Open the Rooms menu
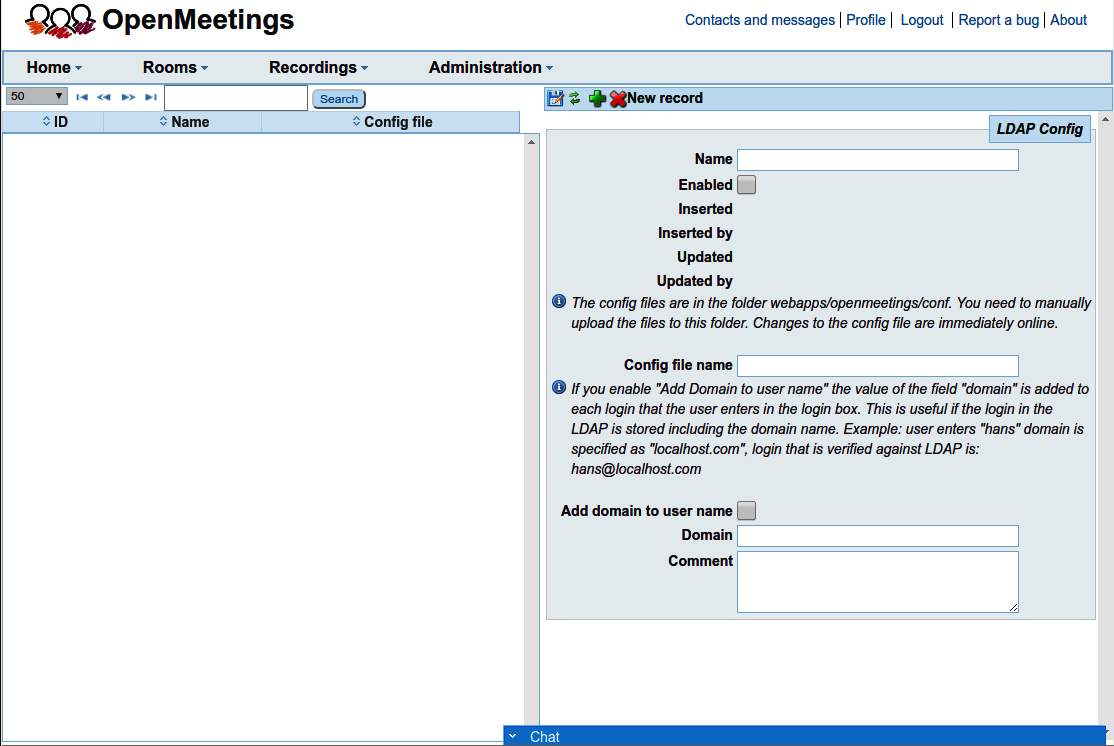The image size is (1114, 746). pyautogui.click(x=175, y=67)
